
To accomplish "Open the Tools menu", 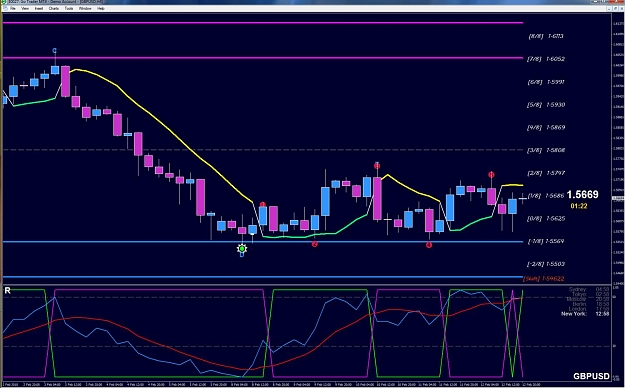I will (x=69, y=8).
